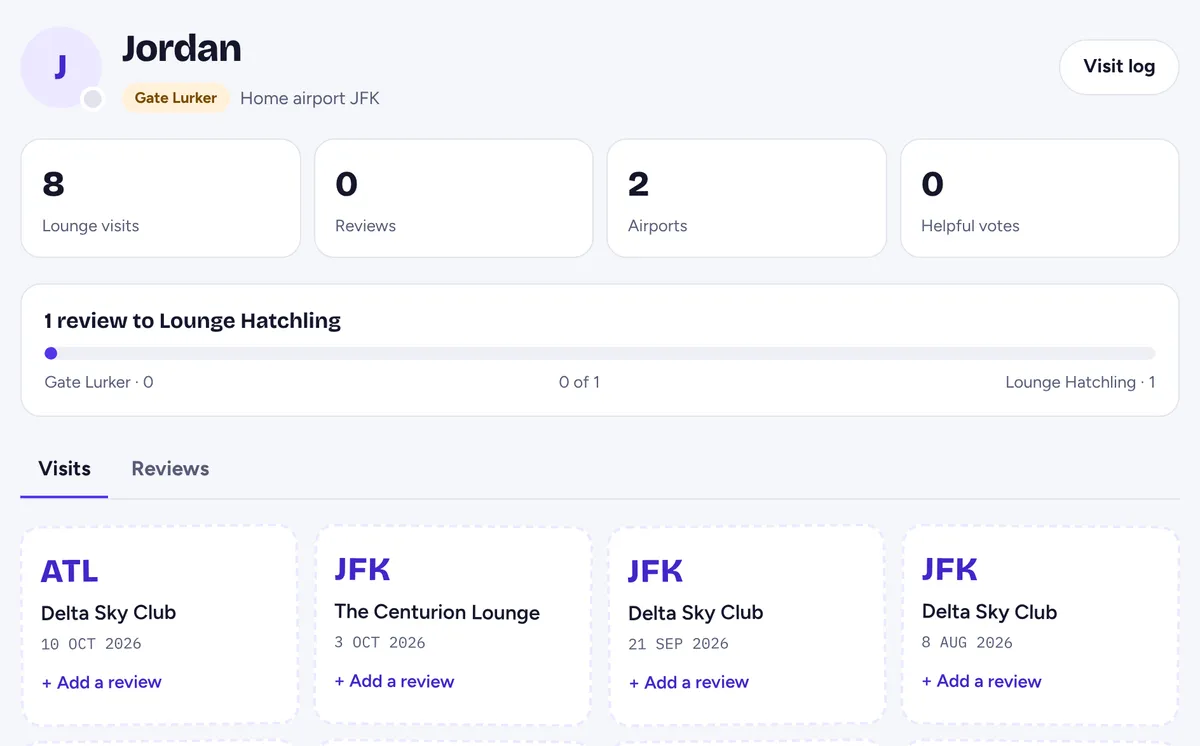Click the progress bar purple marker
The image size is (1200, 746).
(51, 353)
